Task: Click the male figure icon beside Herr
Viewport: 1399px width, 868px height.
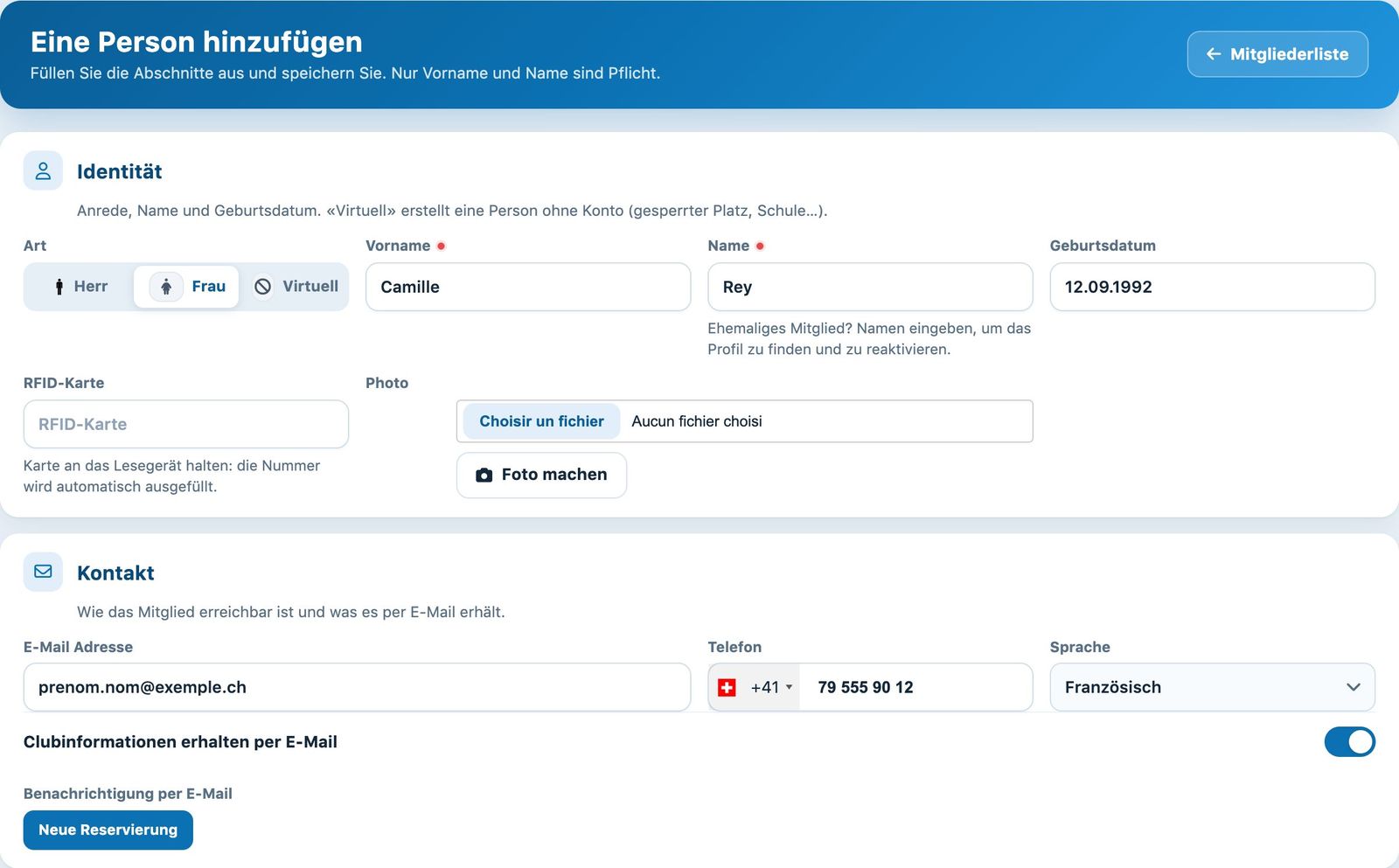Action: click(59, 287)
